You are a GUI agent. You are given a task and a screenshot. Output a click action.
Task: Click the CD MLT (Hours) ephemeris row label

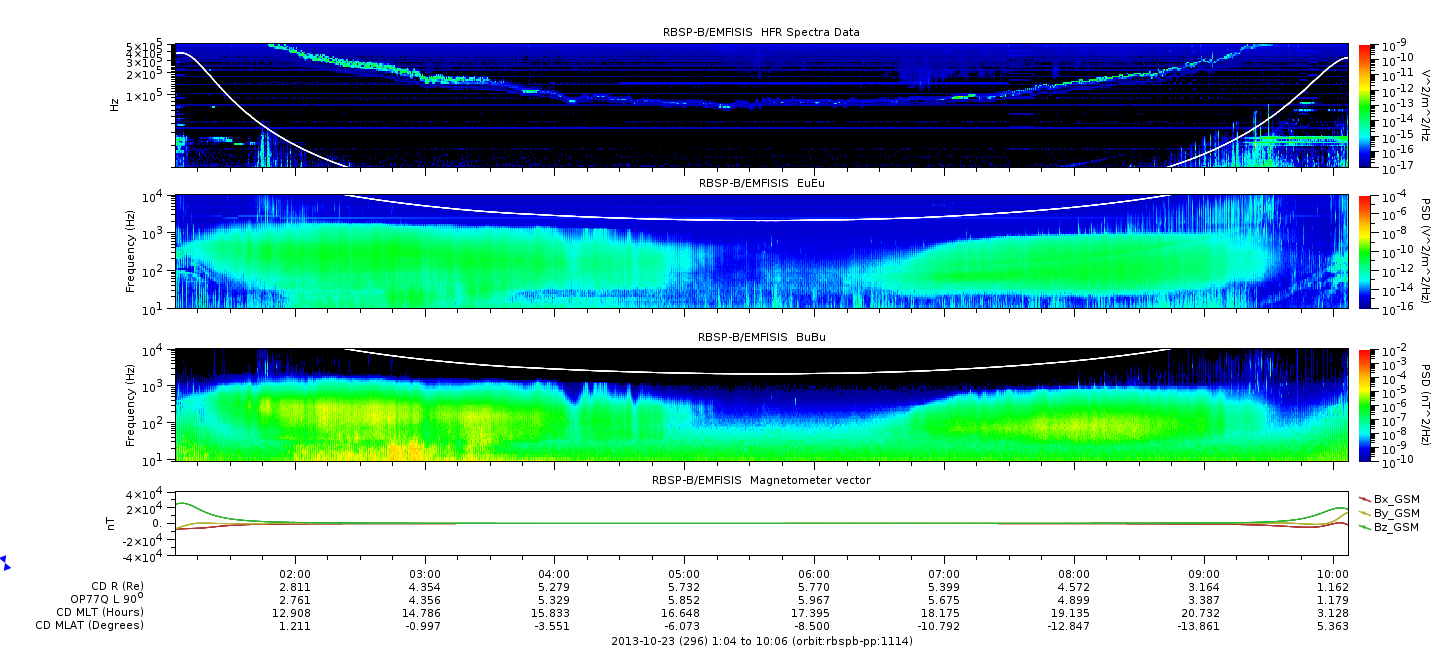pos(100,612)
